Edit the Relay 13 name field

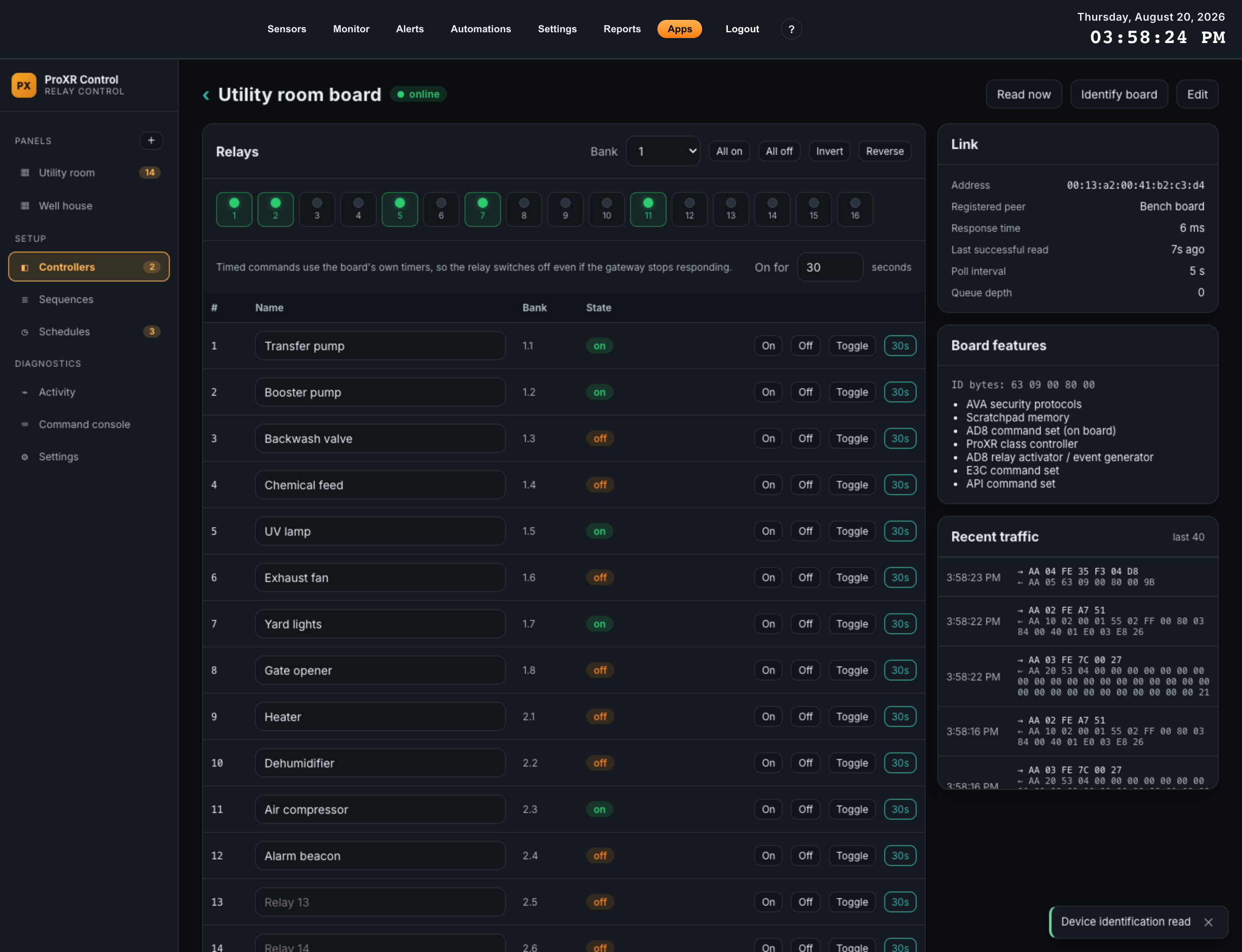pyautogui.click(x=380, y=902)
